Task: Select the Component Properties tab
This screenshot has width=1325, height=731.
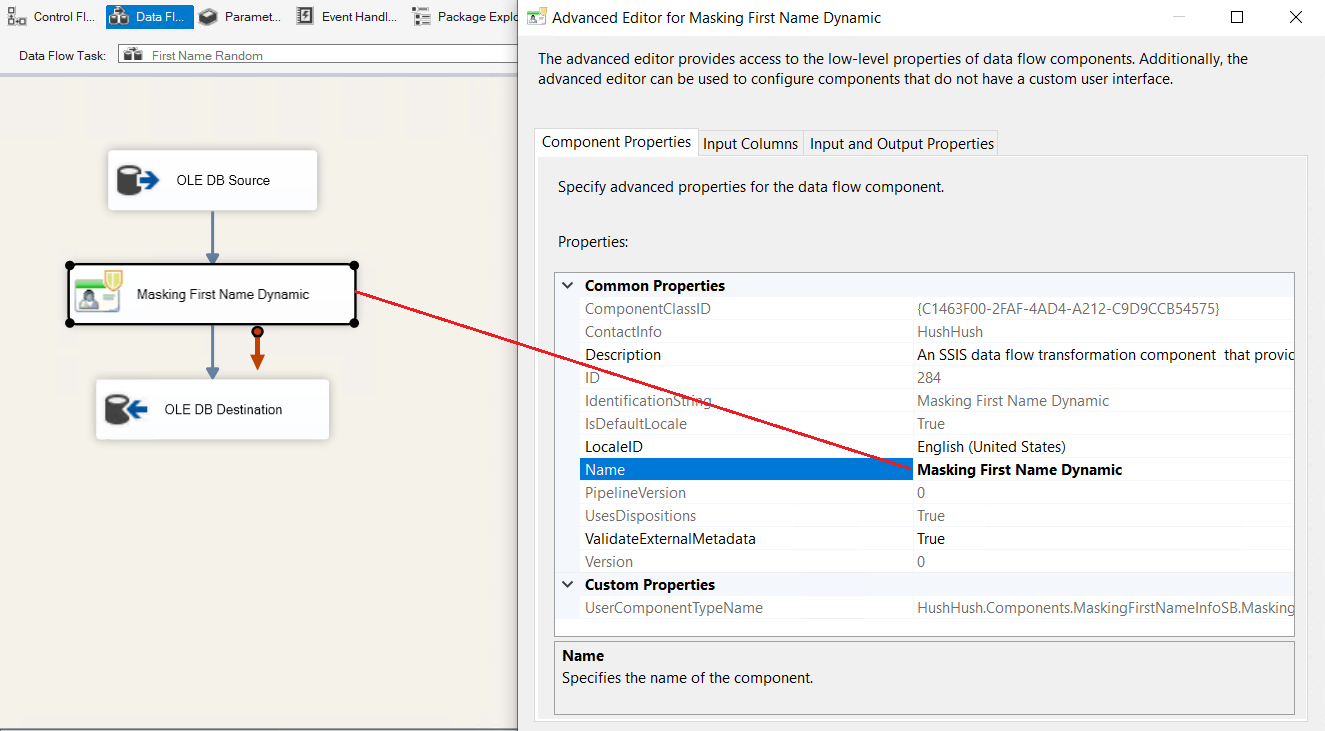Action: 616,142
